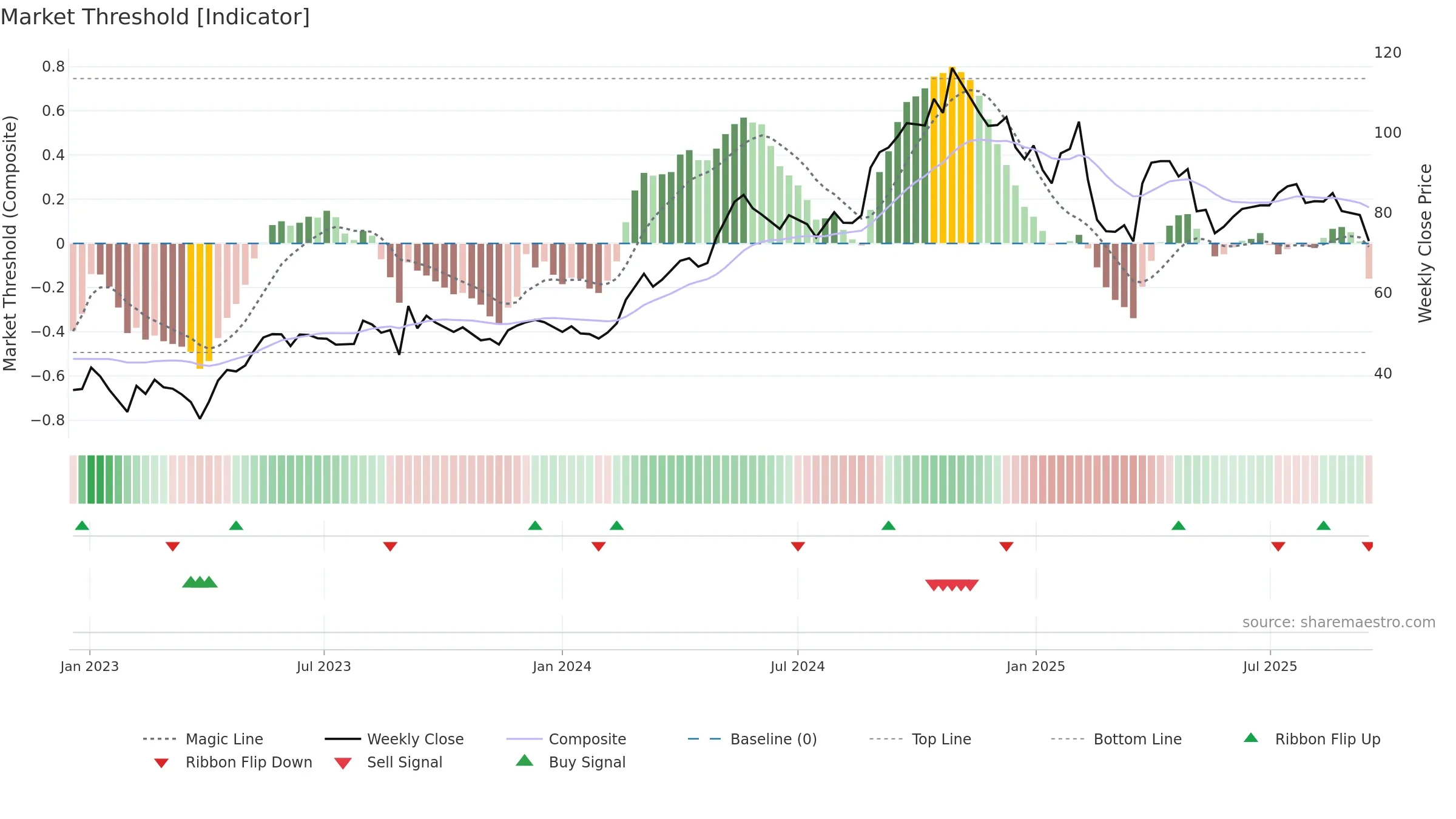Click the Jul 2025 axis label
This screenshot has width=1456, height=819.
click(1270, 666)
